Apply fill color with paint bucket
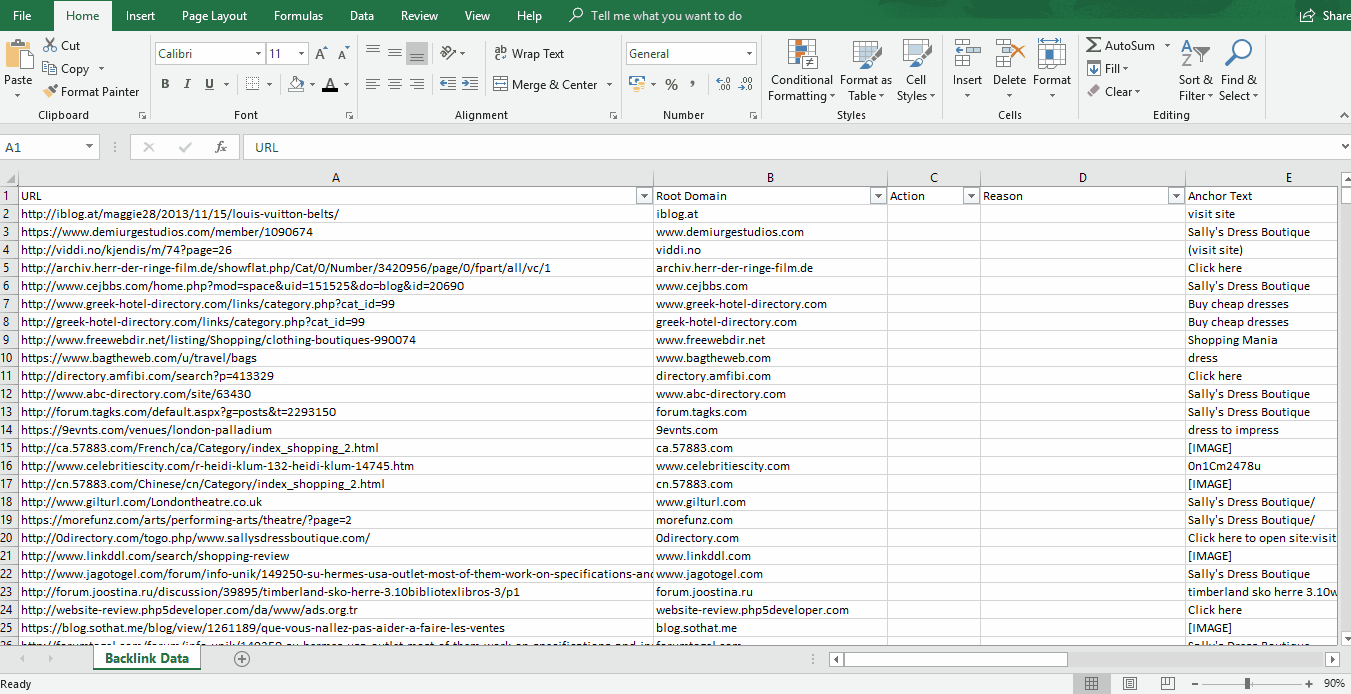The width and height of the screenshot is (1351, 694). click(296, 85)
